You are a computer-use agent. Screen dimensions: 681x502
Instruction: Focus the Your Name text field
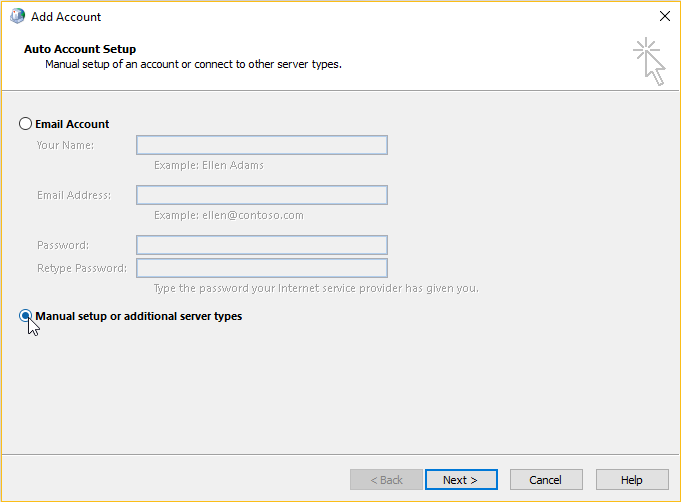[x=262, y=145]
